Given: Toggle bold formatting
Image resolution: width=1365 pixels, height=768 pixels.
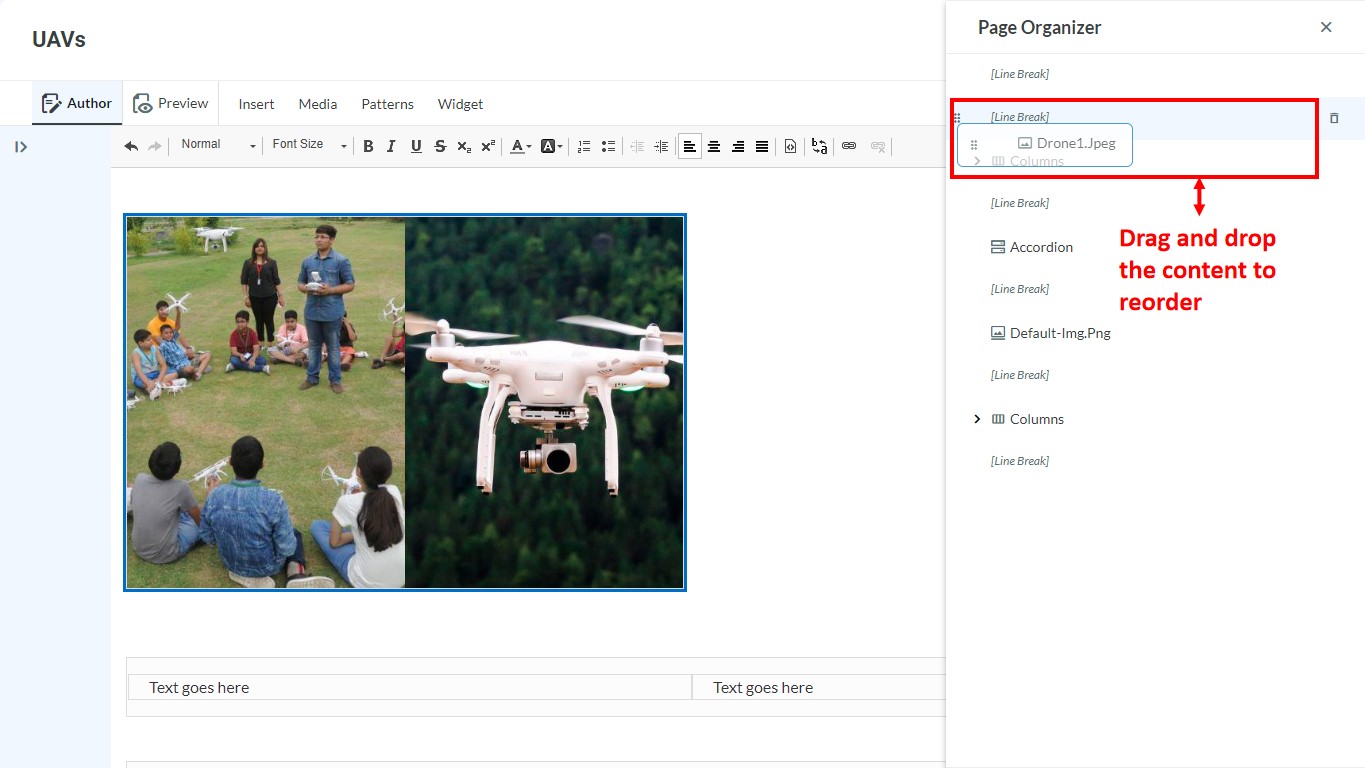Looking at the screenshot, I should point(368,146).
